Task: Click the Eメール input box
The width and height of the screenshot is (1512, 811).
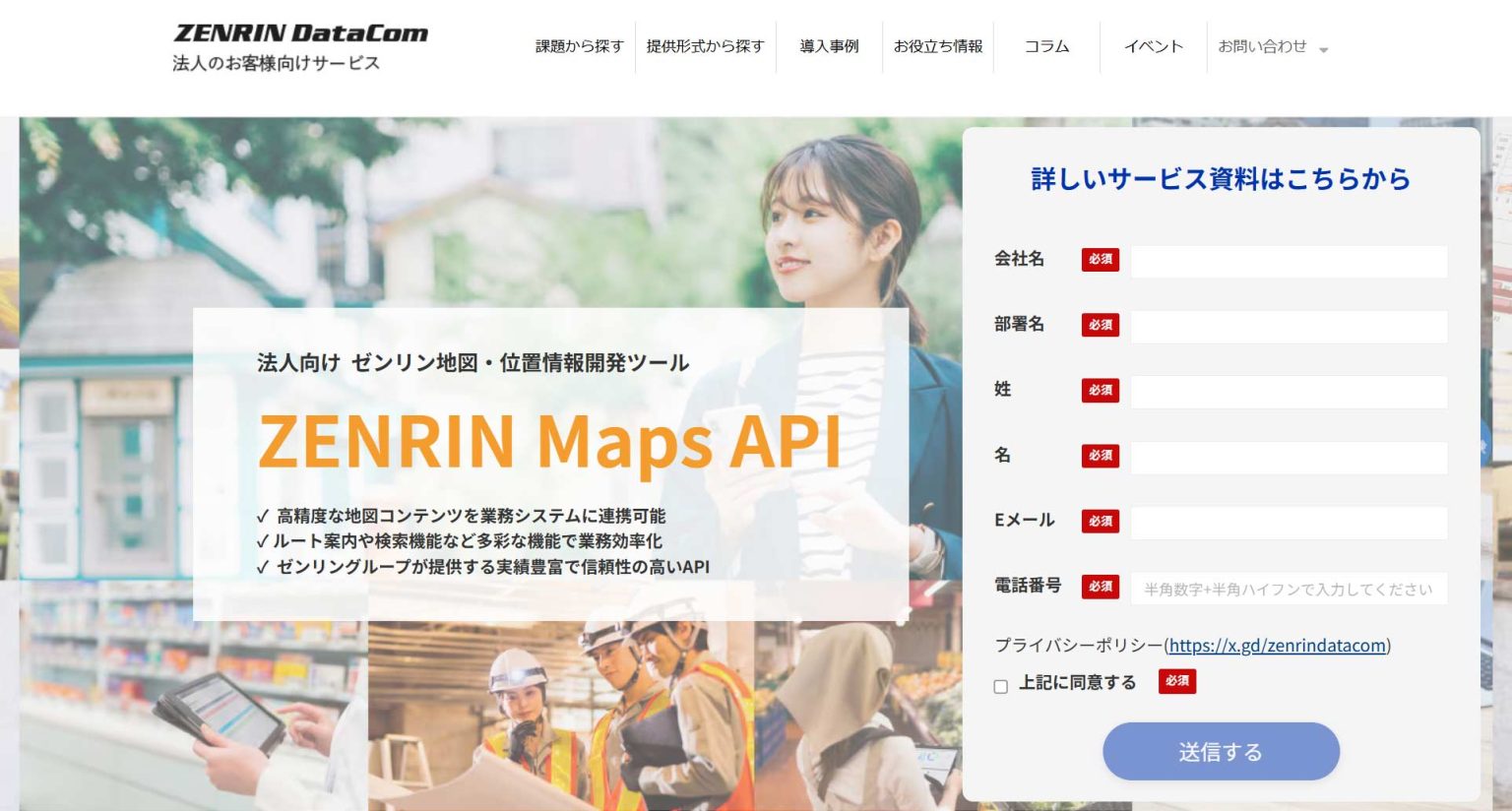Action: pyautogui.click(x=1290, y=522)
